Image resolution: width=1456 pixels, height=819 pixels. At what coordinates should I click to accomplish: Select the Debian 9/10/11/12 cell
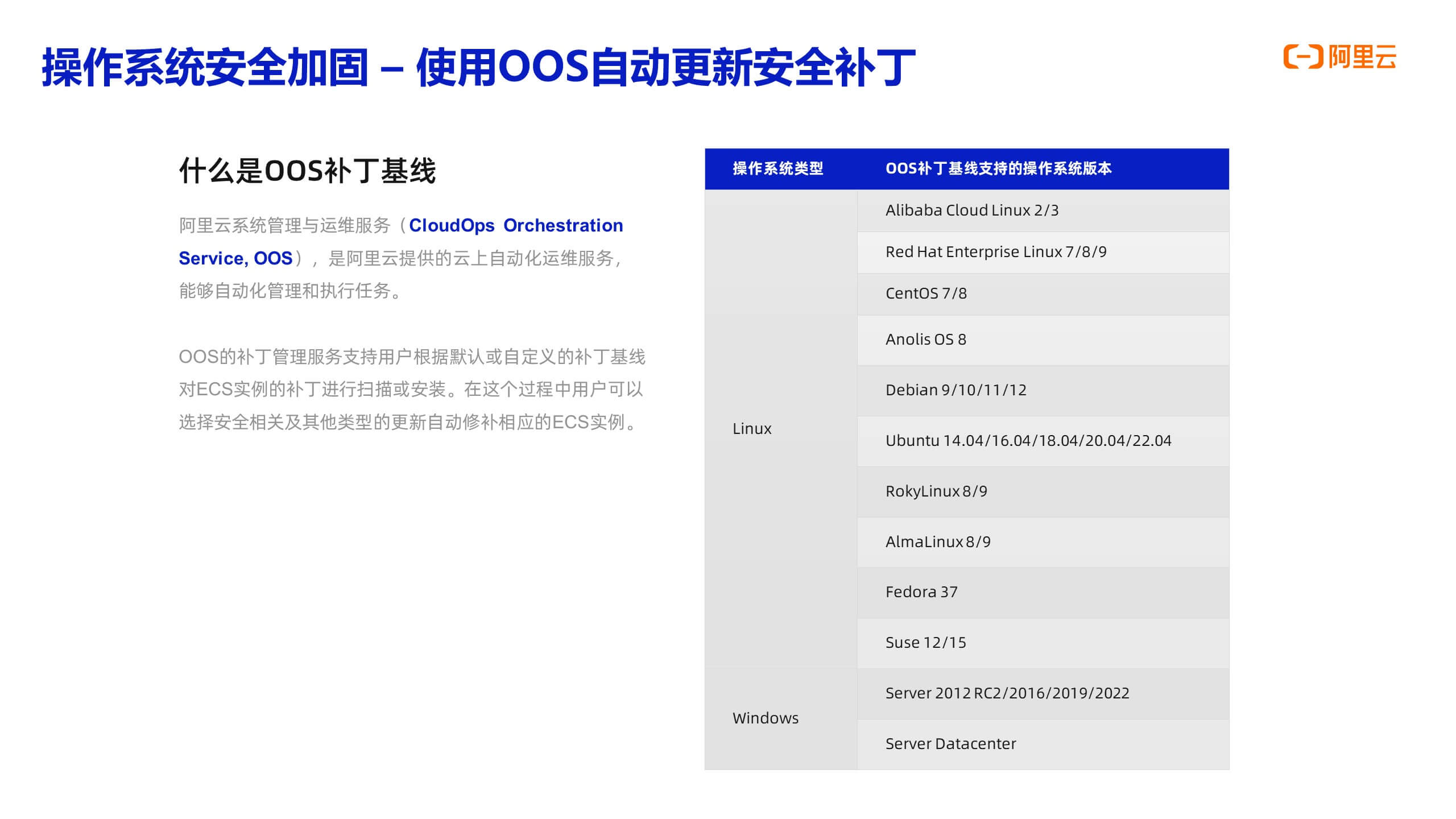click(x=1043, y=391)
